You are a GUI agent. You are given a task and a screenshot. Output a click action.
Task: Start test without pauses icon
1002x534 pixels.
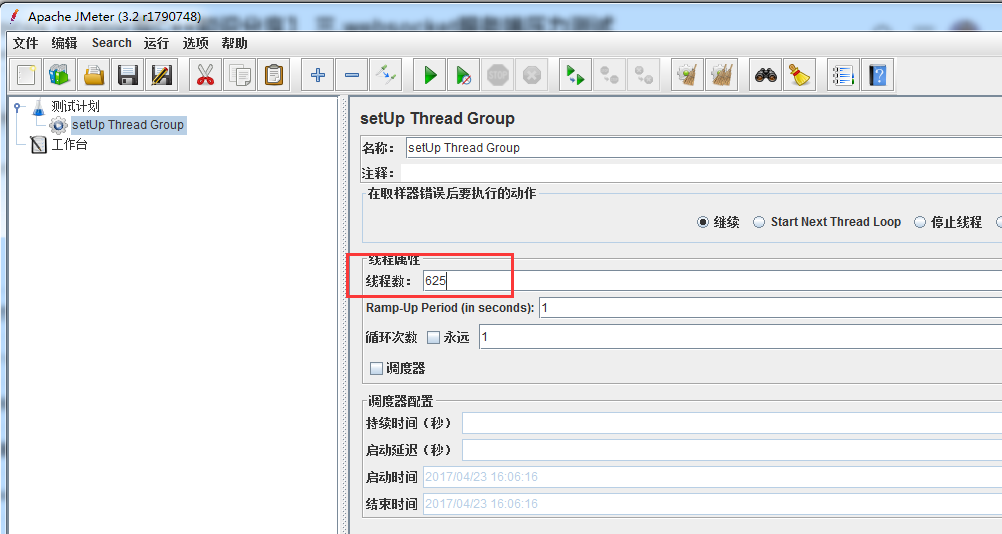(463, 75)
